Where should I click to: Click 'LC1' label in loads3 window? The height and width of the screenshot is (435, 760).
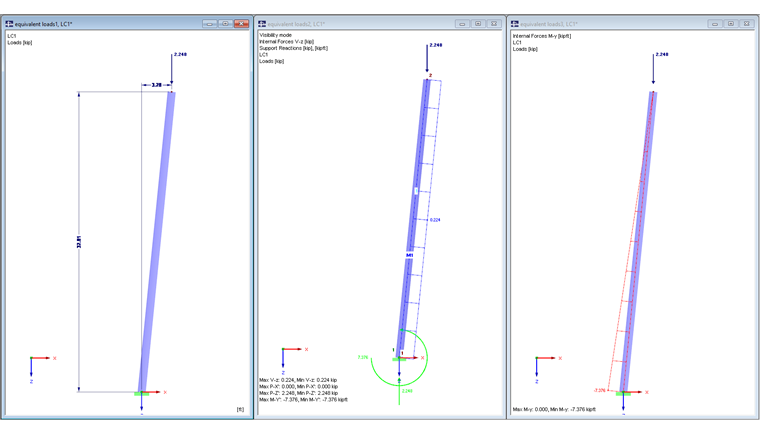tap(517, 43)
